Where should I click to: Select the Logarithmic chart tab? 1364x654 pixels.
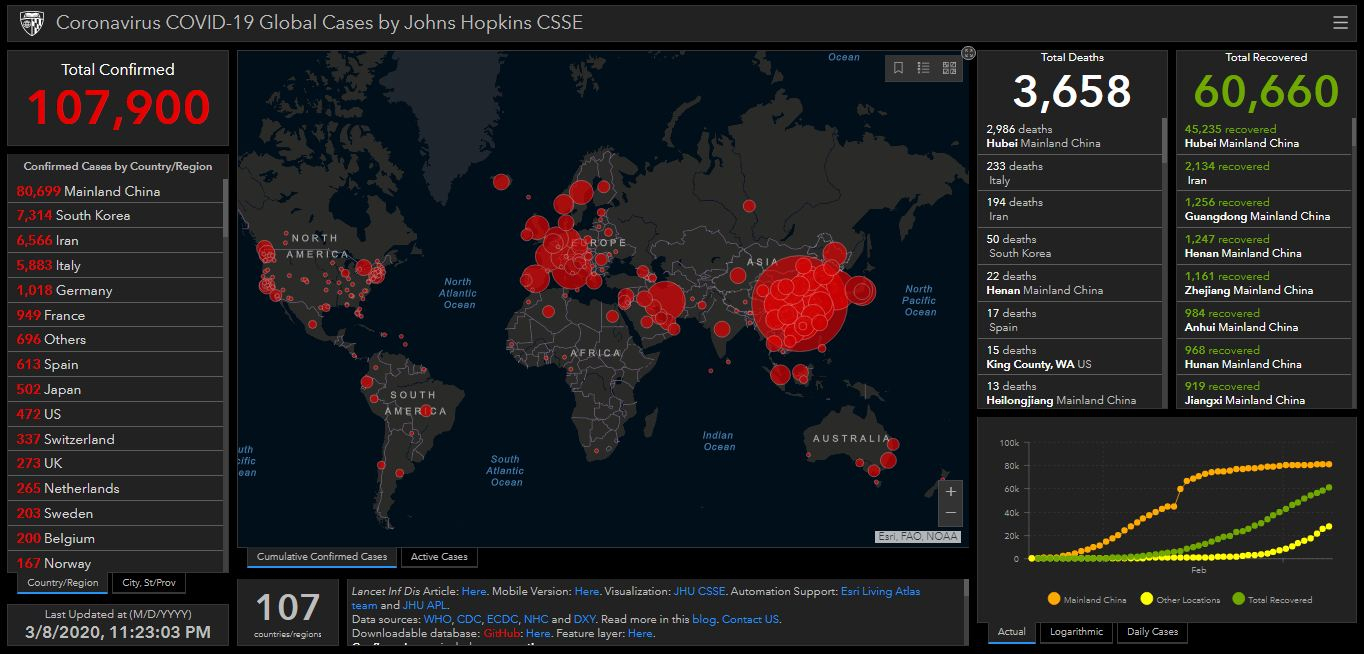click(1076, 632)
